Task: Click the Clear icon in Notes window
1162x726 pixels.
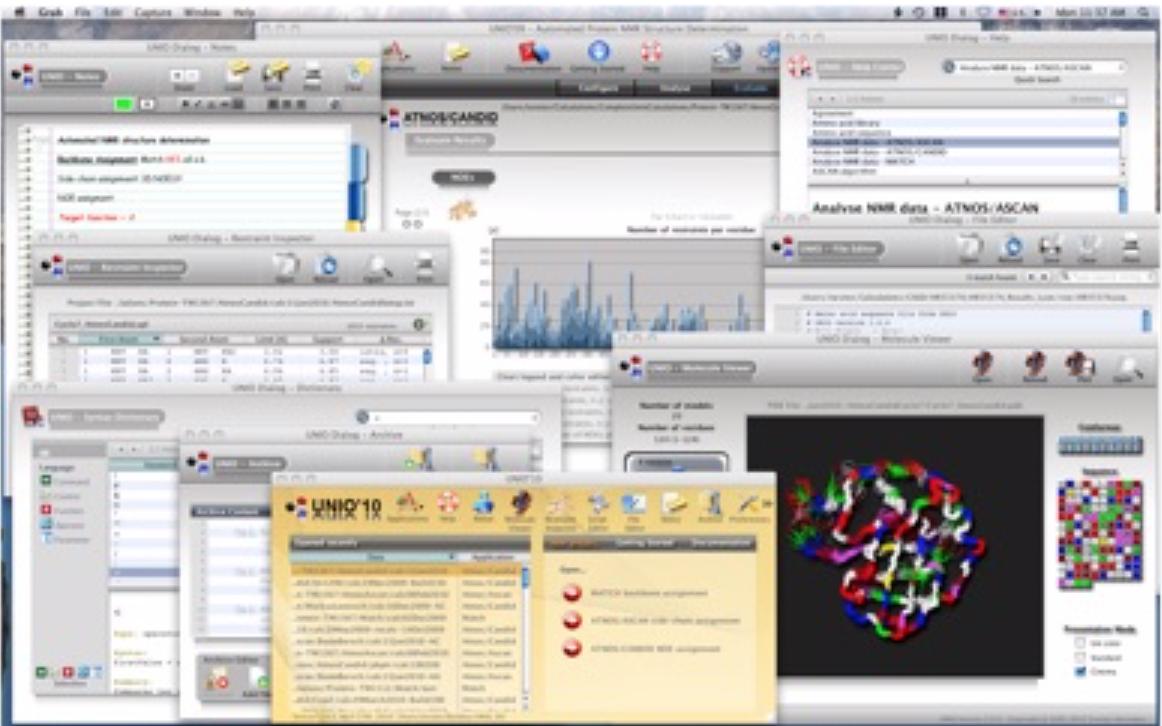Action: coord(356,75)
